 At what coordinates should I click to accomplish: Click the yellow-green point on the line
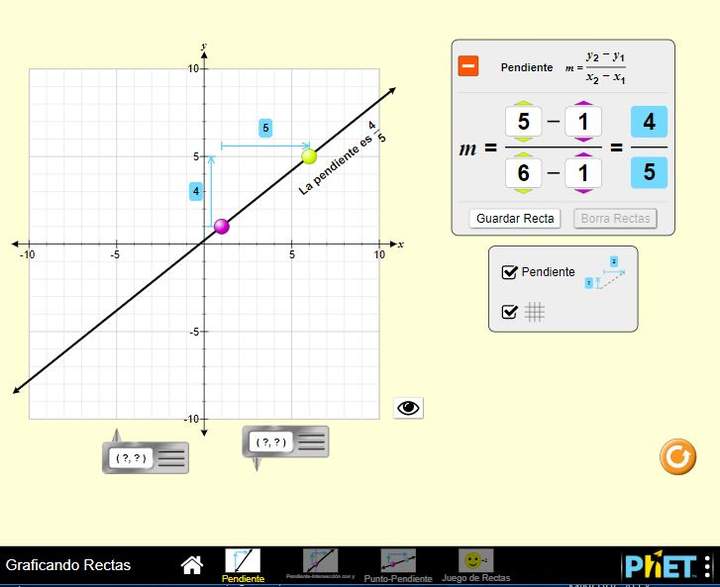tap(309, 156)
